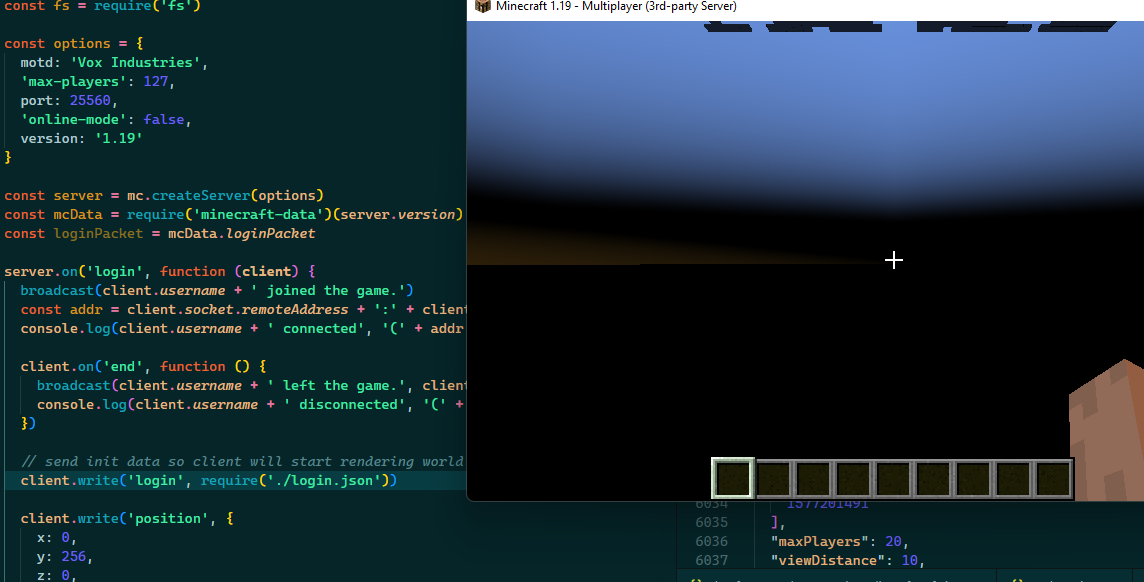The width and height of the screenshot is (1144, 582).
Task: Click the viewDistance value 10
Action: 910,560
